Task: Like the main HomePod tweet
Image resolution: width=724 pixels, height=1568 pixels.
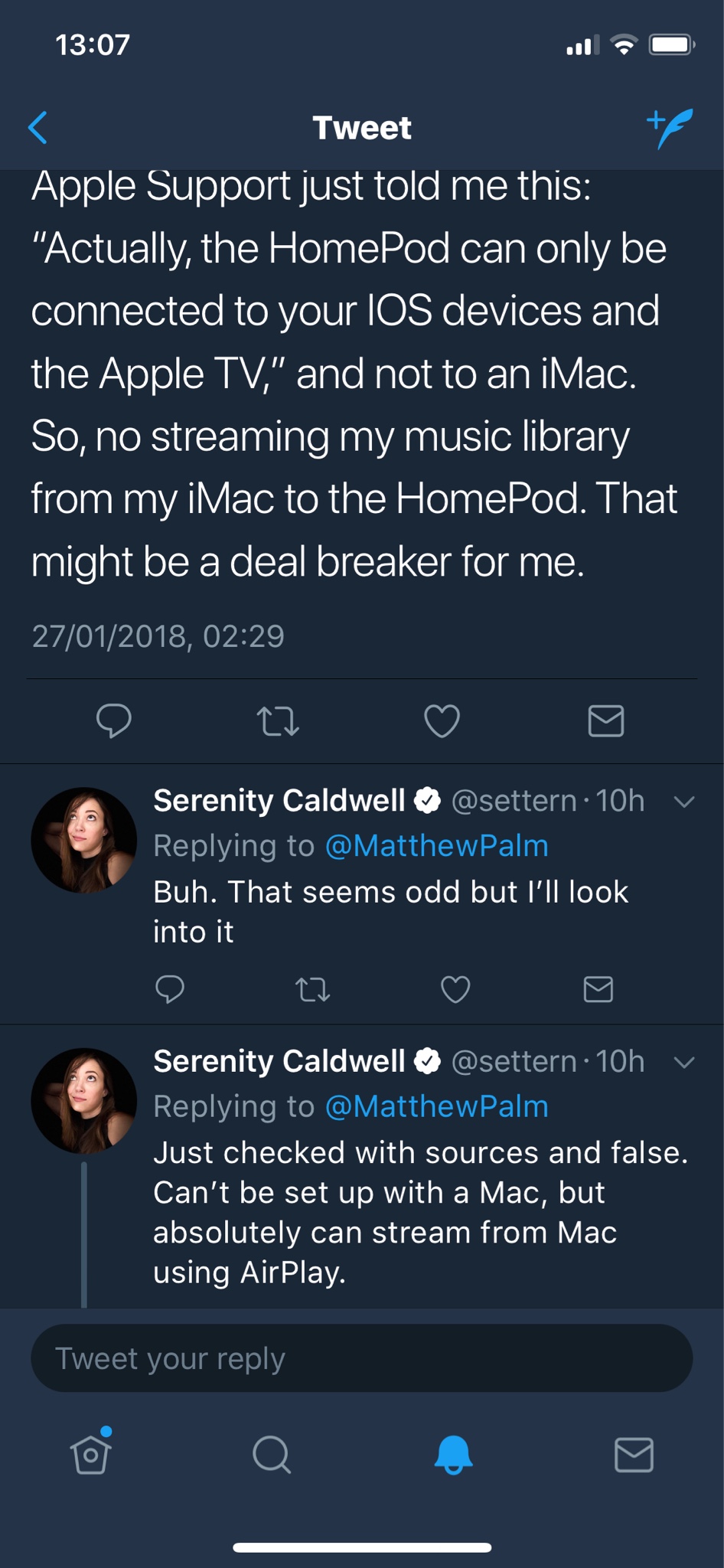Action: click(x=442, y=720)
